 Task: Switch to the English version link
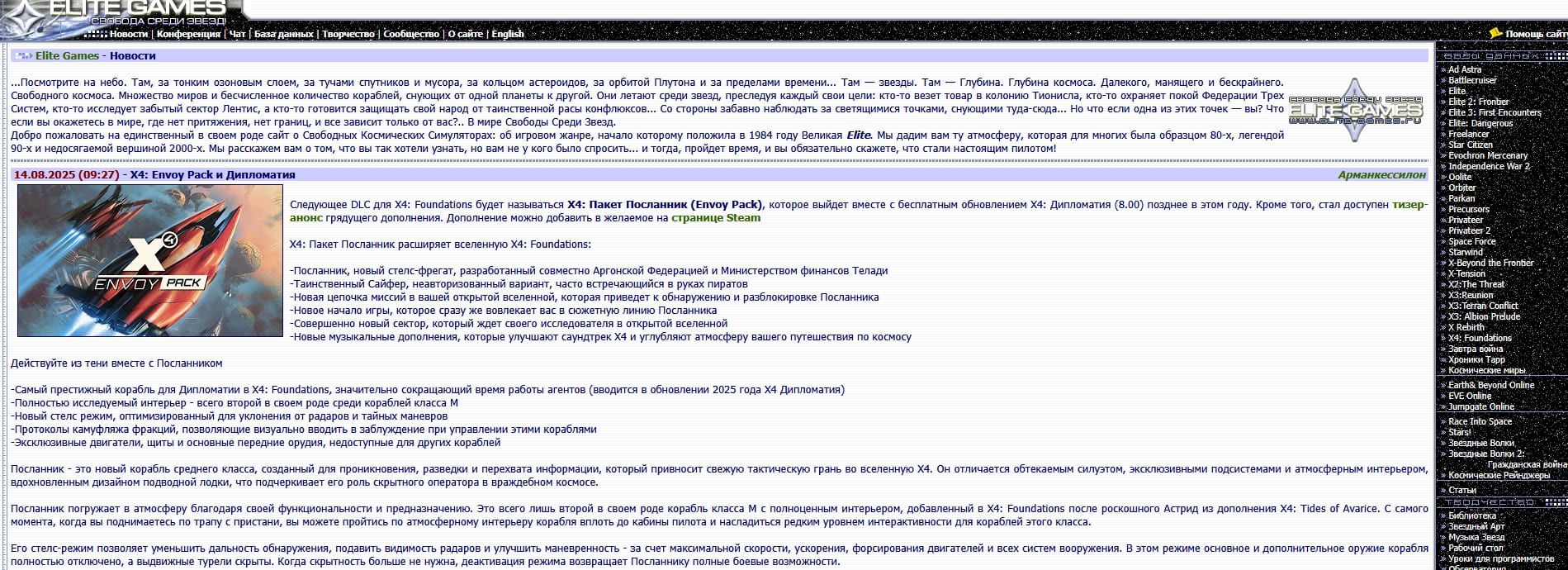pyautogui.click(x=508, y=34)
